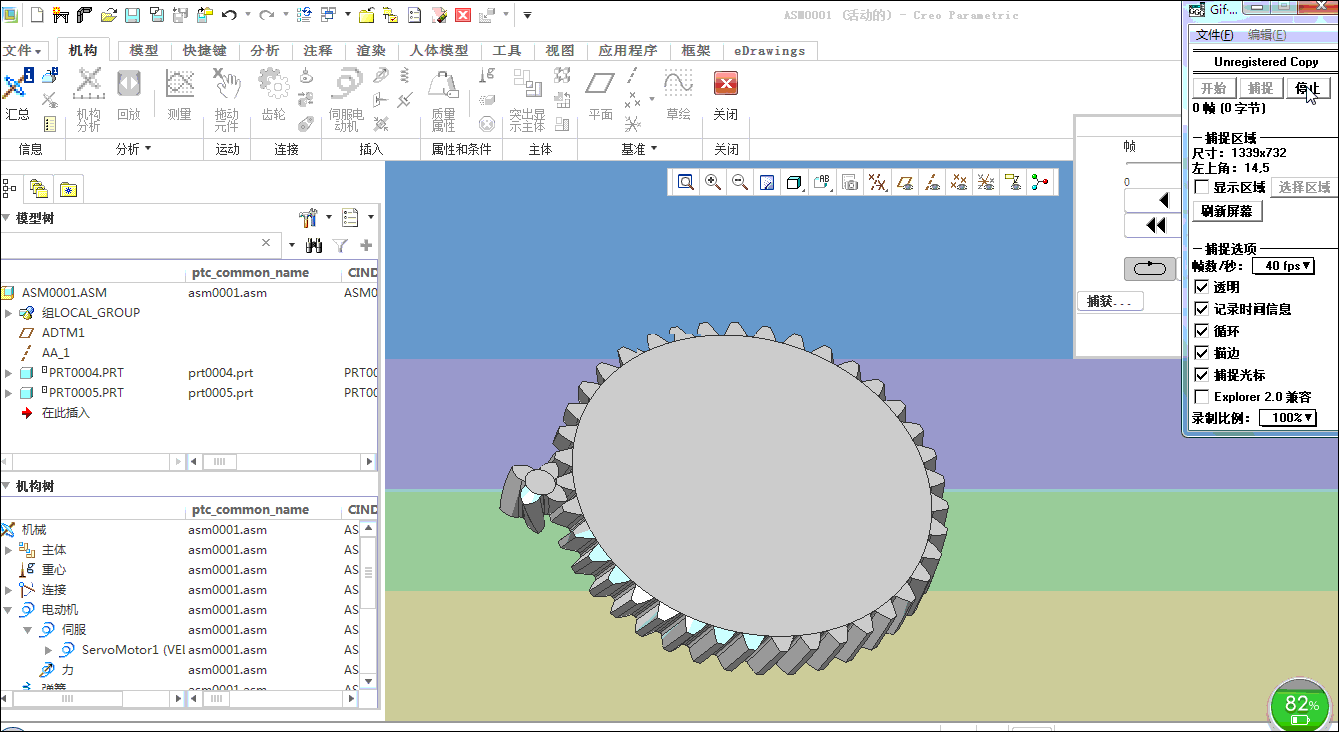Expand the PRT0005.PRT tree node

click(9, 393)
